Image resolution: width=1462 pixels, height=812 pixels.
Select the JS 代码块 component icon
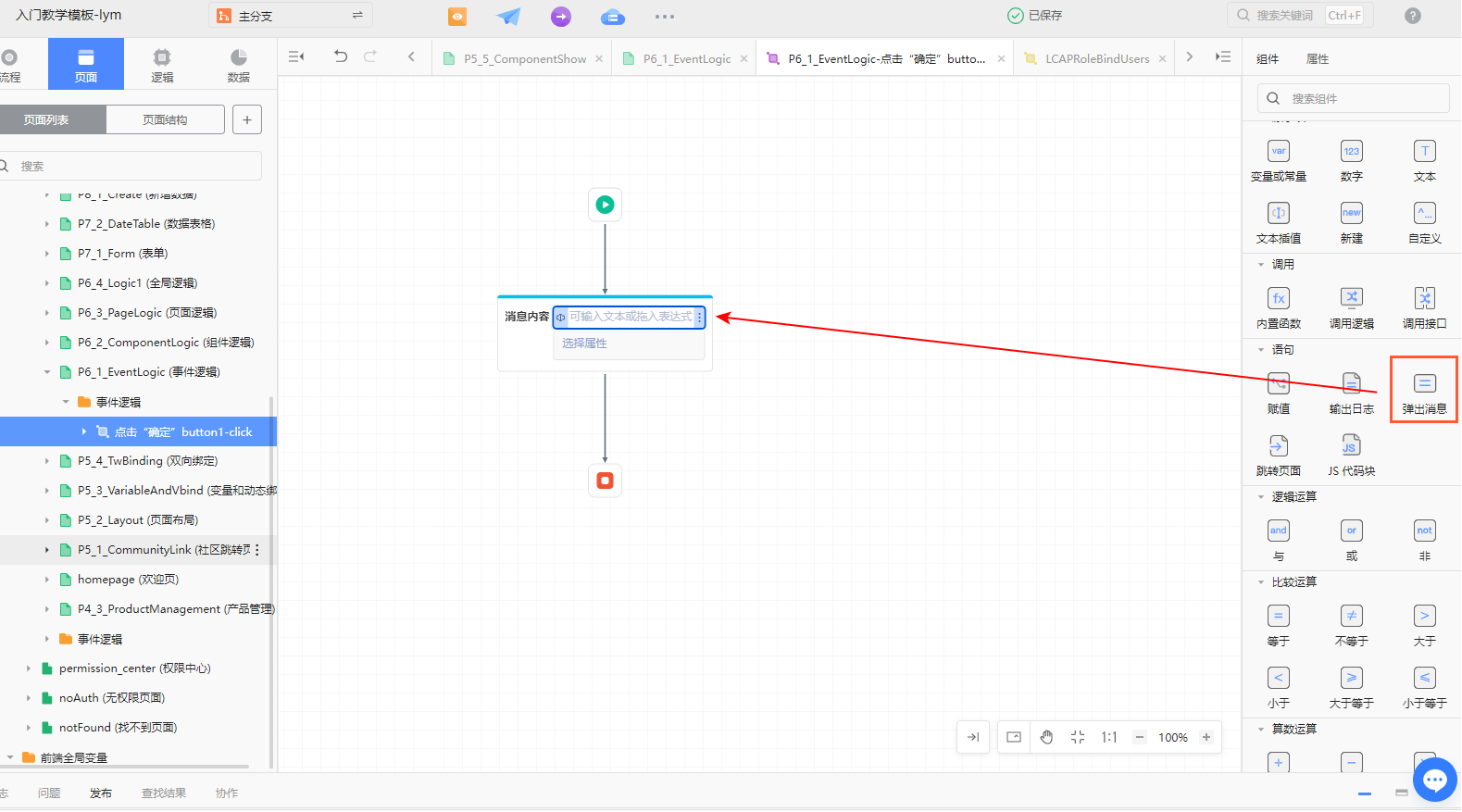pyautogui.click(x=1351, y=446)
